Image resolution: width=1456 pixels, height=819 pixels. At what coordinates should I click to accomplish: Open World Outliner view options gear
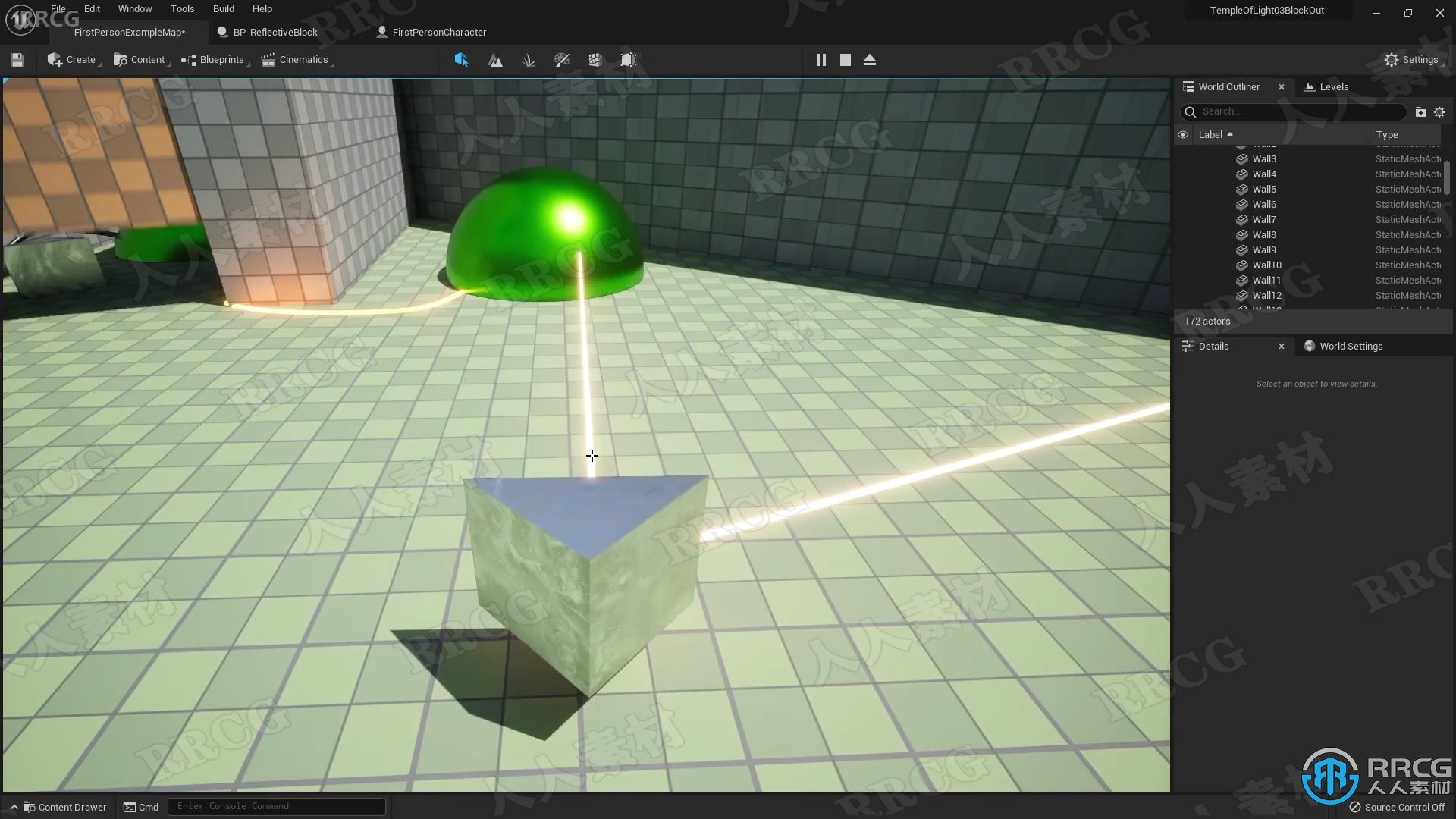click(x=1439, y=112)
